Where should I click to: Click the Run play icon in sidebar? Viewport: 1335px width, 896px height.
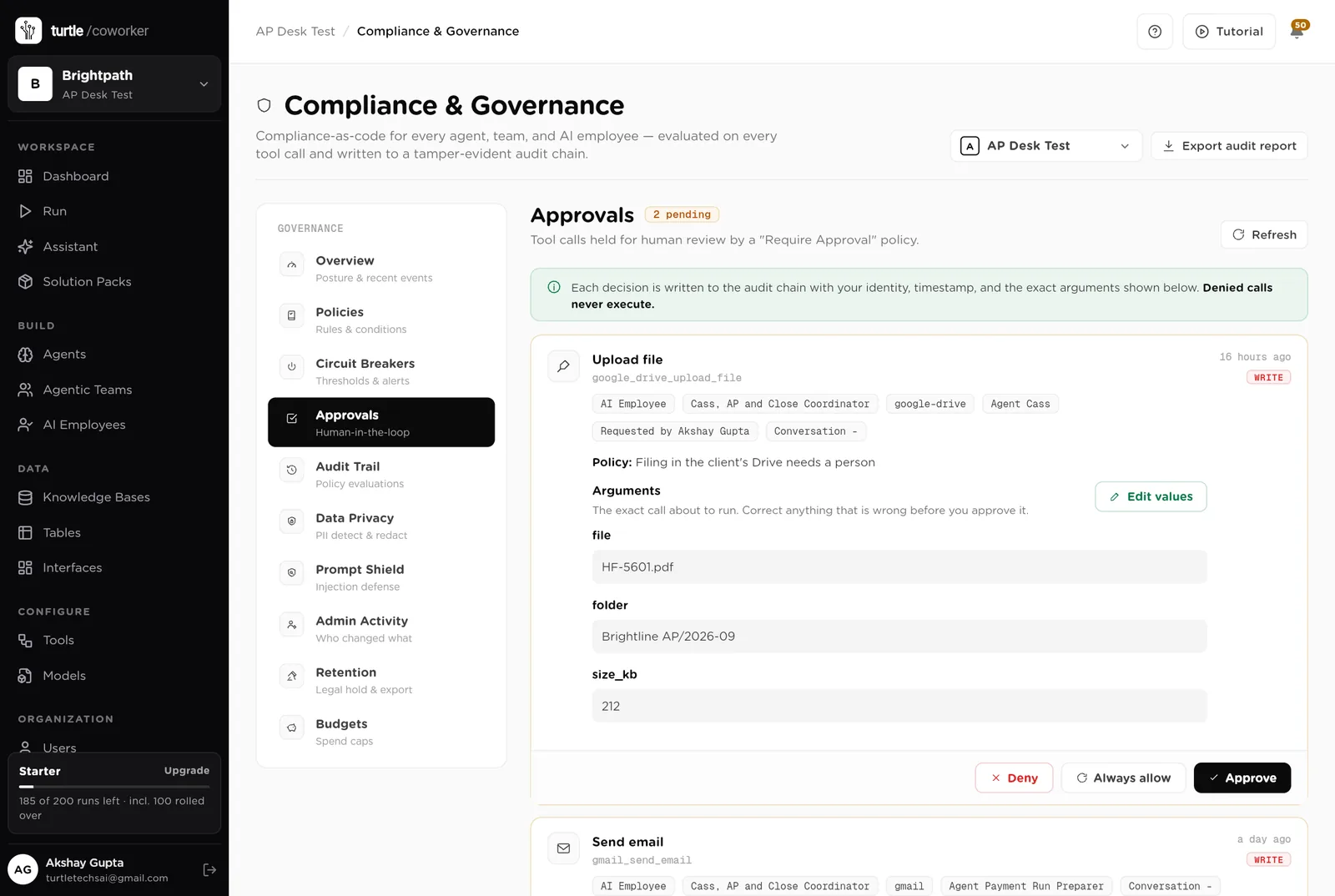[x=25, y=211]
